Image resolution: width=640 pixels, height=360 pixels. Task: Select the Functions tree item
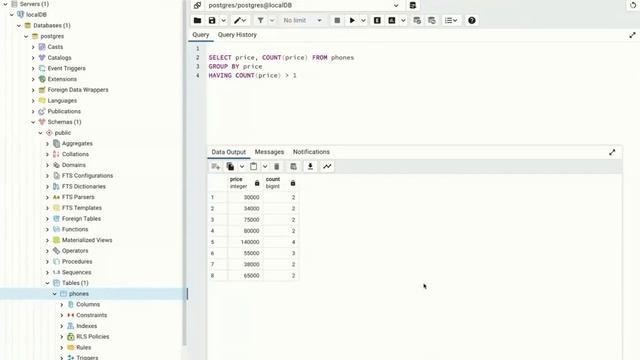coord(75,229)
